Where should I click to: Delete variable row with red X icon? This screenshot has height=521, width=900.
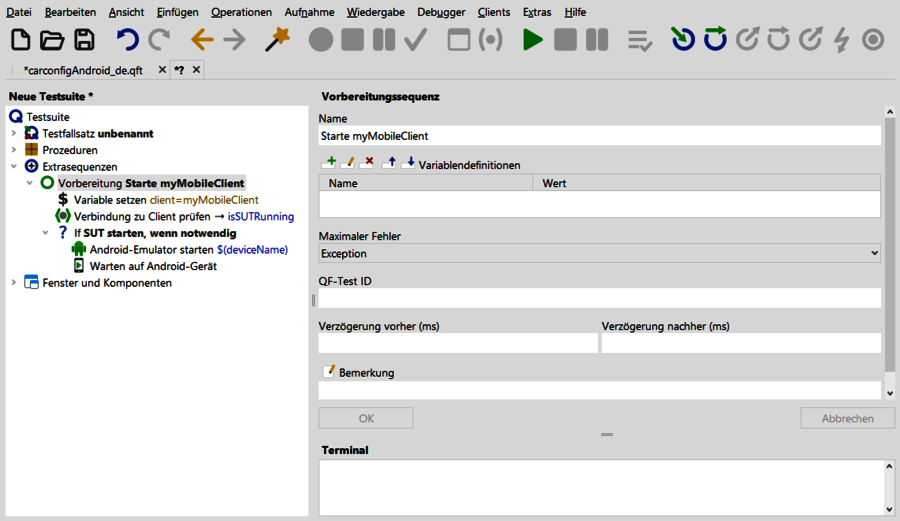(367, 163)
